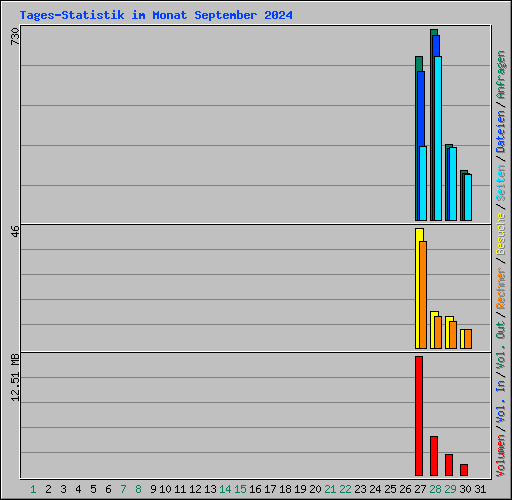Viewport: 512px width, 500px height.
Task: Click the Volumen legend label
Action: tap(501, 456)
